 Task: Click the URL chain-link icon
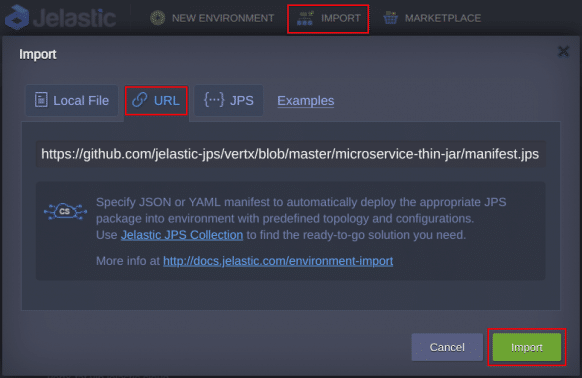click(x=140, y=100)
